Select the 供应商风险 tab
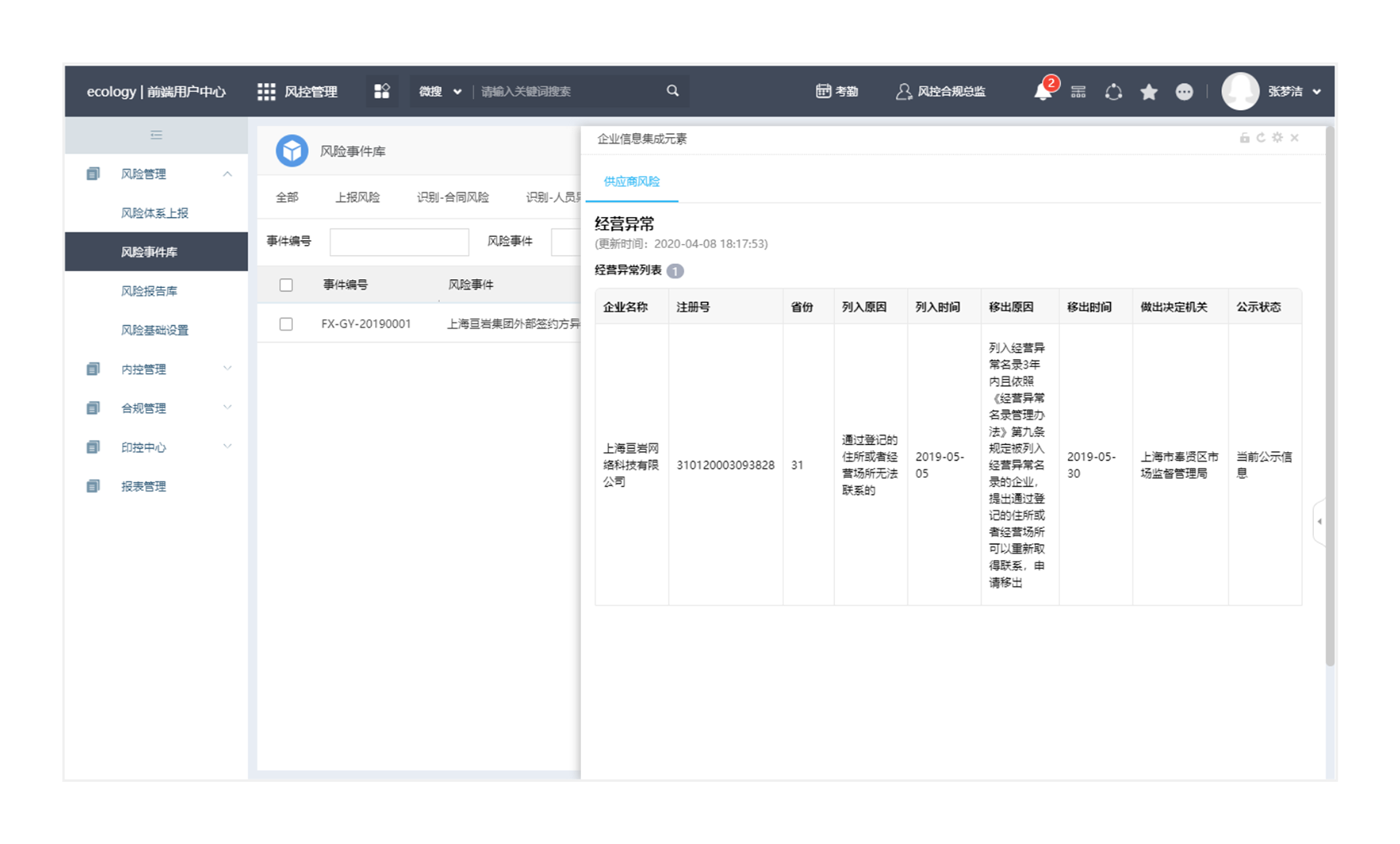The height and width of the screenshot is (844, 1400). coord(631,182)
